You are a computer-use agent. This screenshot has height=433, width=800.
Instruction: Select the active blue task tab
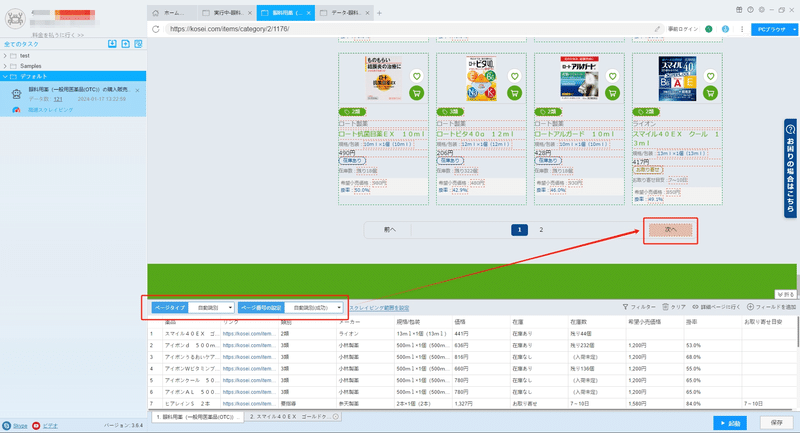pos(286,13)
